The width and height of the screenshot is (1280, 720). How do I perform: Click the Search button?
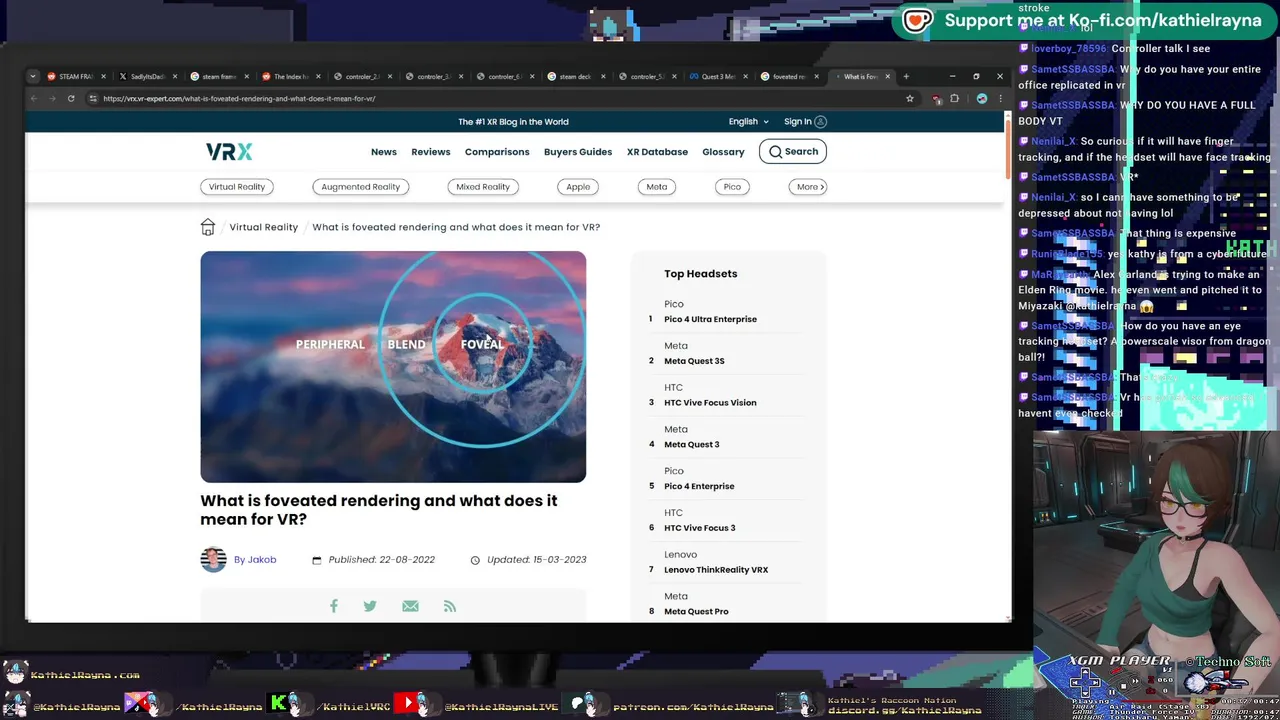click(793, 152)
